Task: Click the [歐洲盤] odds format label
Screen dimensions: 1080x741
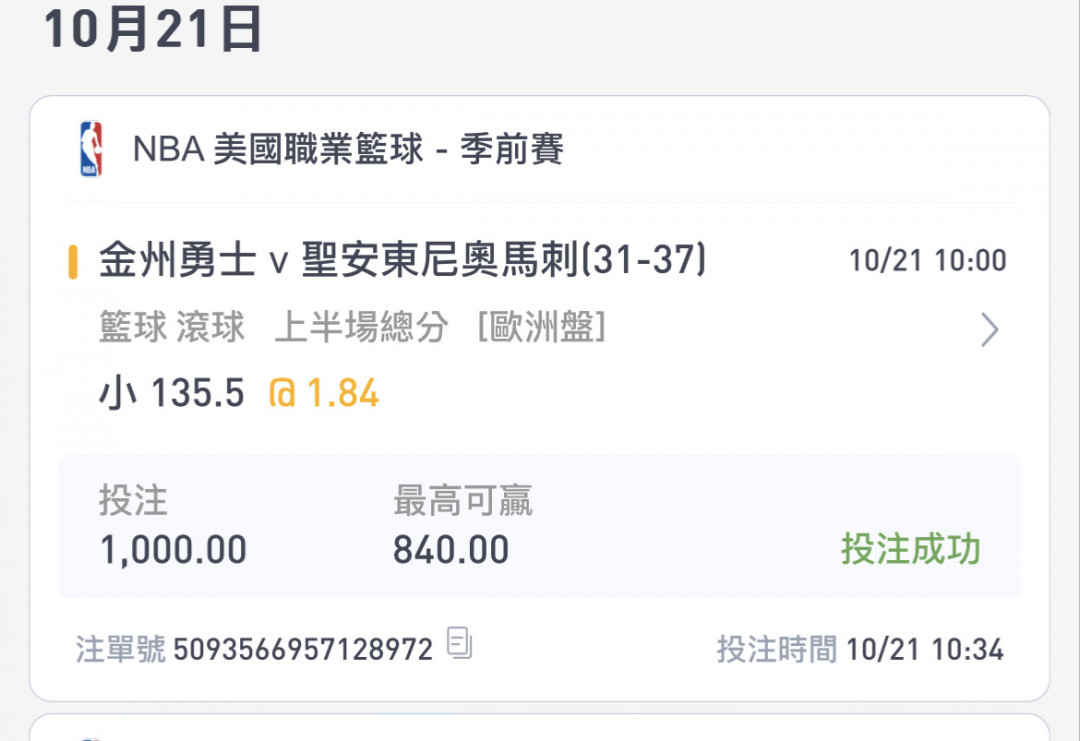Action: tap(542, 327)
